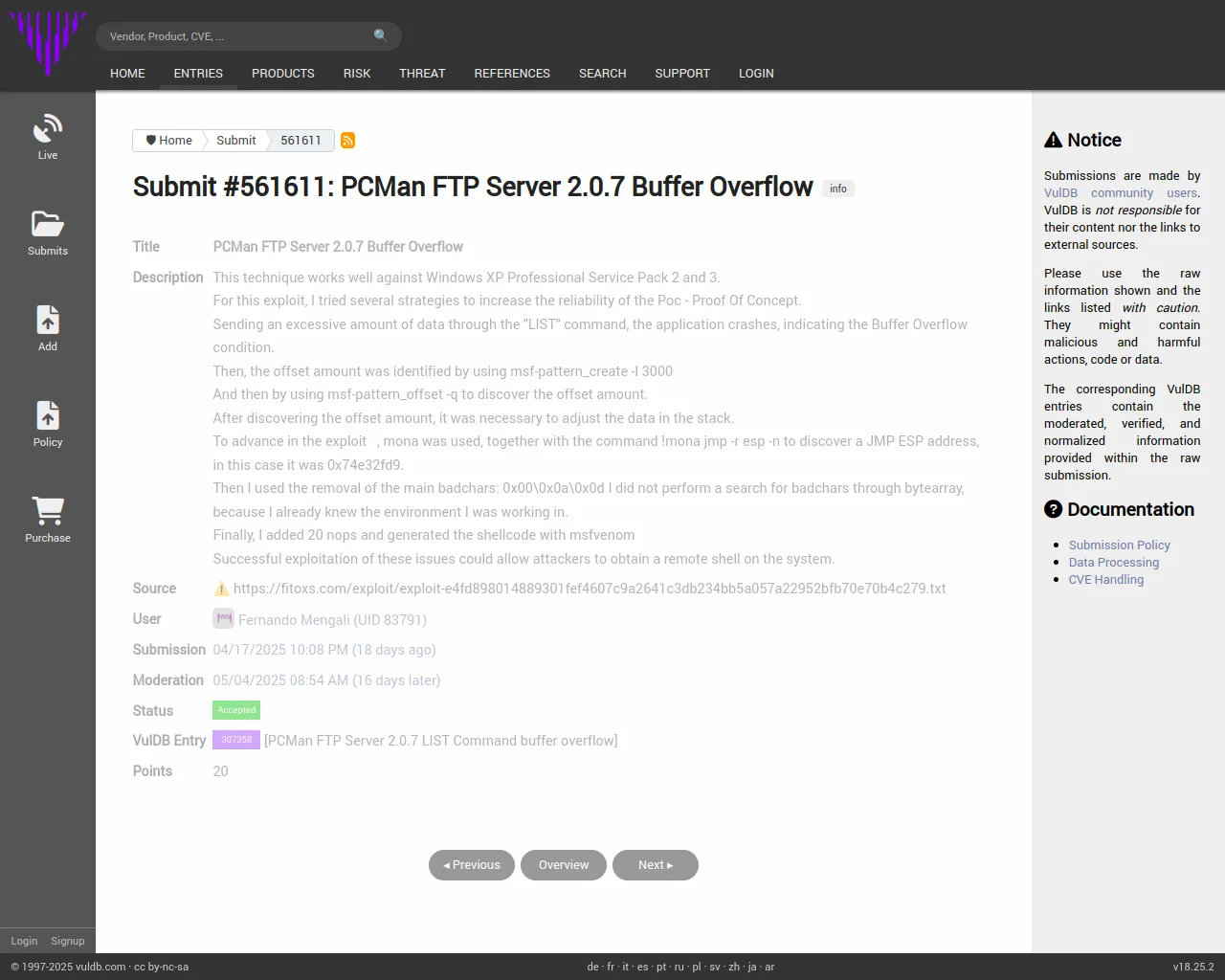The width and height of the screenshot is (1225, 980).
Task: Switch language to pl
Action: pos(697,968)
